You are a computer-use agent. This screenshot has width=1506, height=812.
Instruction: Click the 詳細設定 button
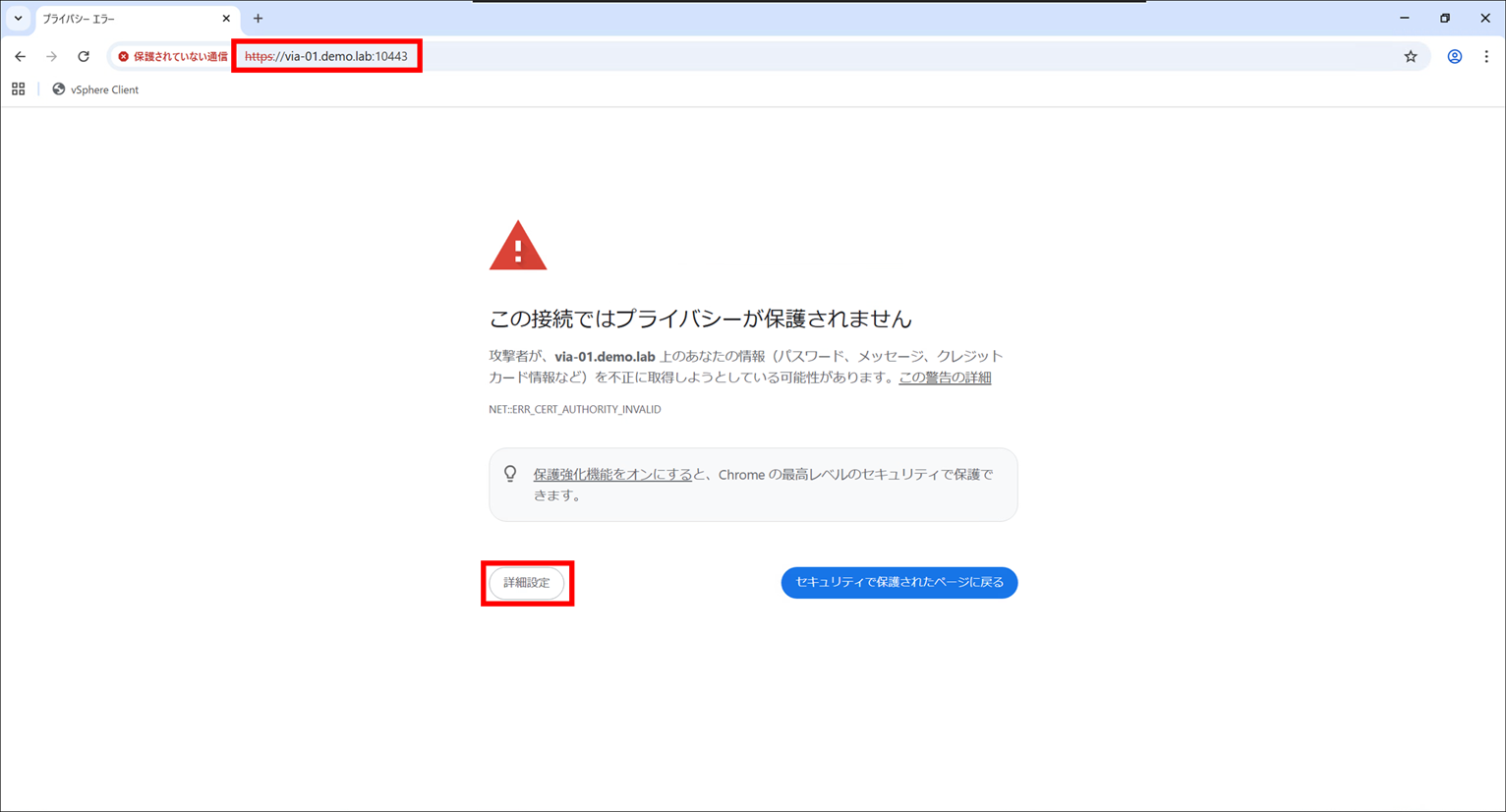click(527, 582)
